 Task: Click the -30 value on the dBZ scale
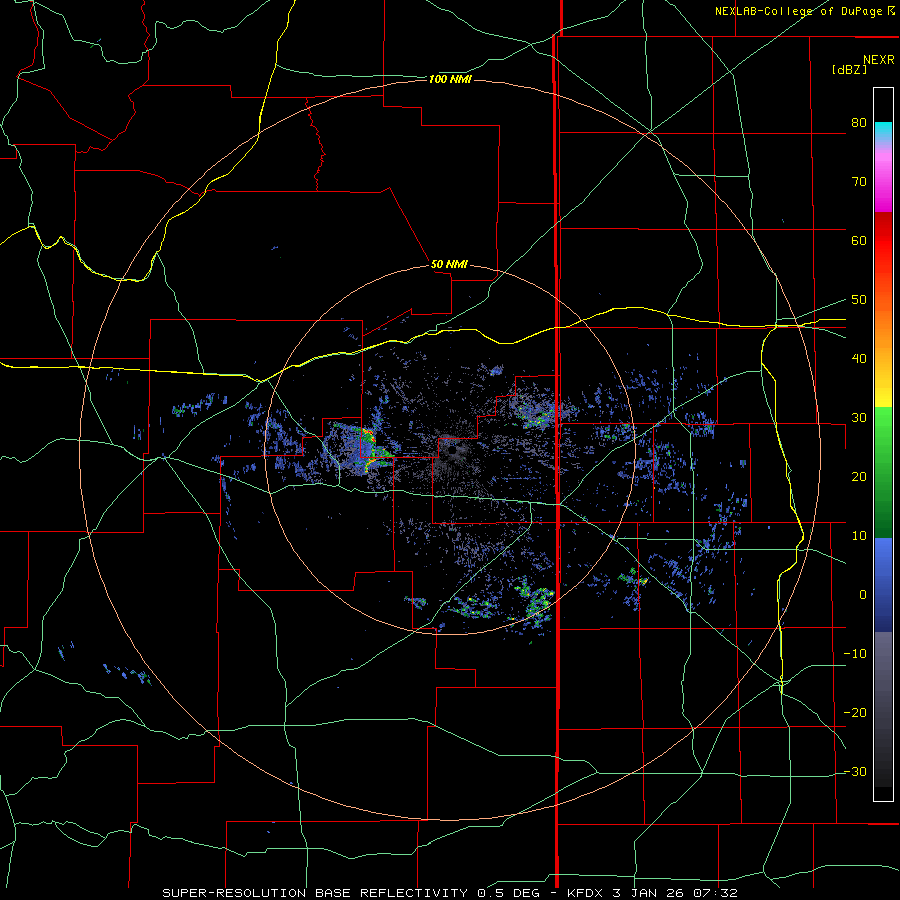pyautogui.click(x=855, y=772)
